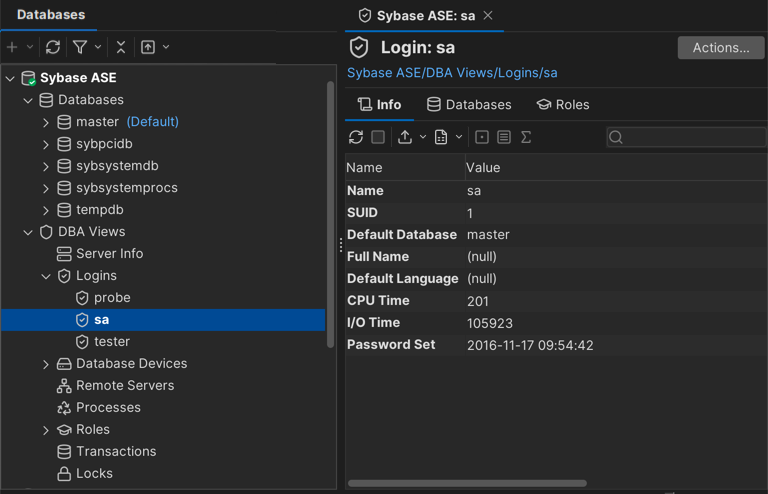Switch to the Databases tab
768x494 pixels.
[468, 105]
